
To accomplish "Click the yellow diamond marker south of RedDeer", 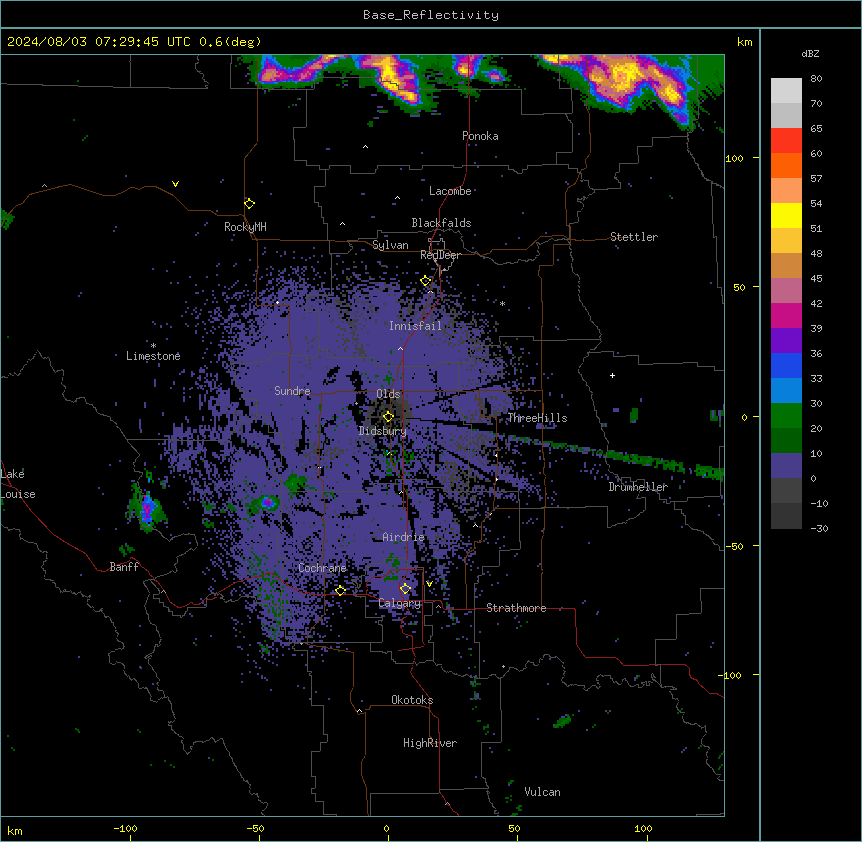I will [426, 281].
